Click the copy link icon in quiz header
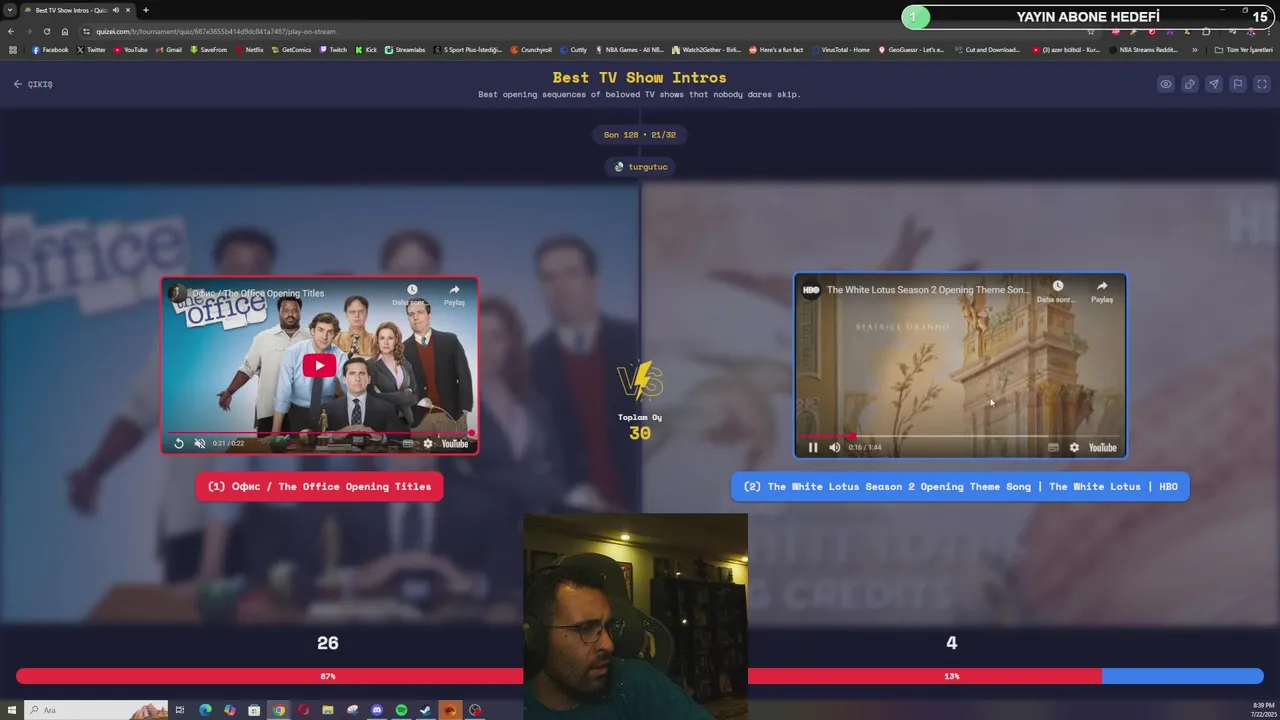 (x=1190, y=84)
